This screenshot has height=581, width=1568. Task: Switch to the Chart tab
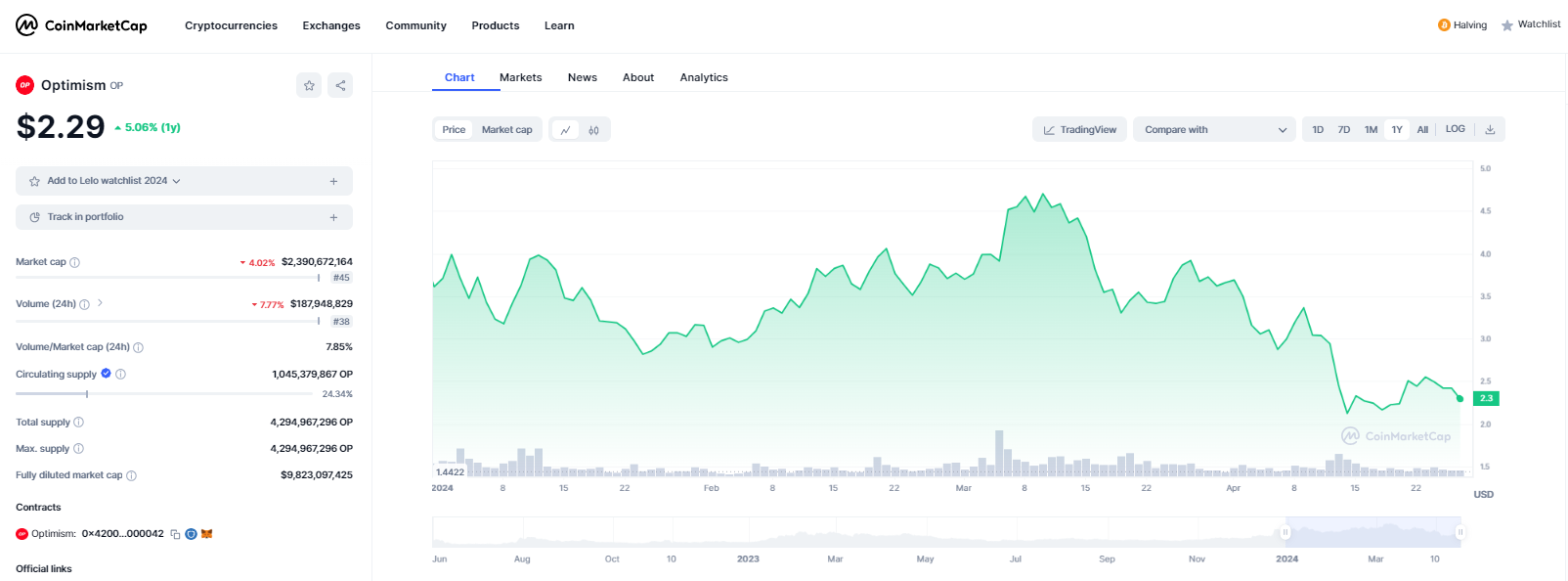click(459, 77)
